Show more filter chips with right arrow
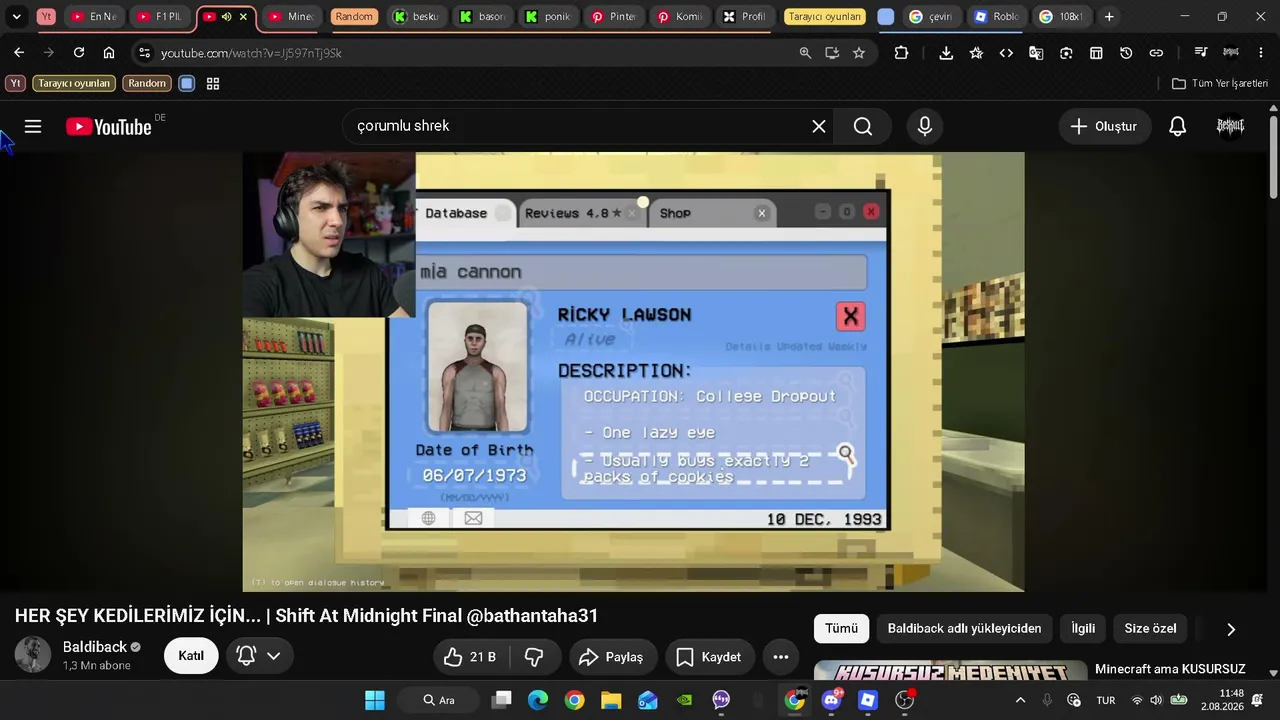This screenshot has height=720, width=1280. pyautogui.click(x=1231, y=629)
